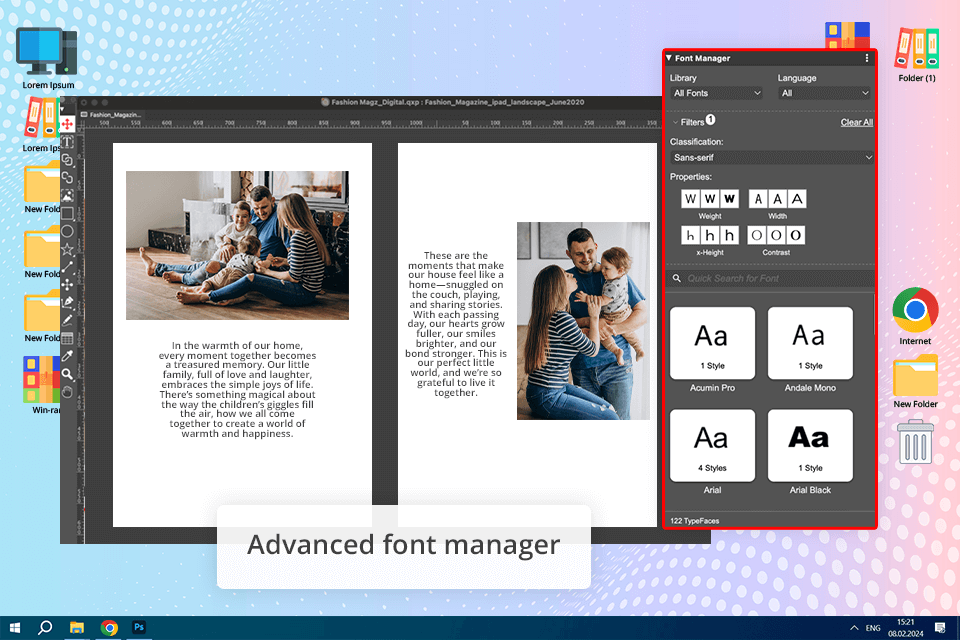Select the Item (move) tool
The width and height of the screenshot is (960, 640).
pyautogui.click(x=67, y=124)
